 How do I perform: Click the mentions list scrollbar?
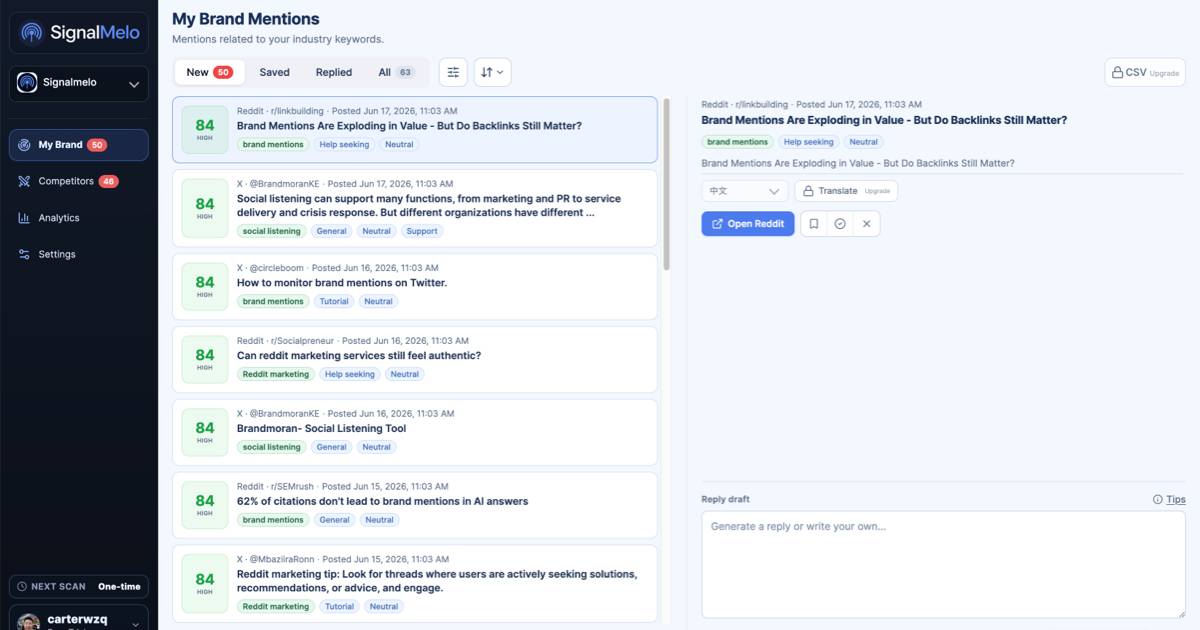(x=667, y=185)
